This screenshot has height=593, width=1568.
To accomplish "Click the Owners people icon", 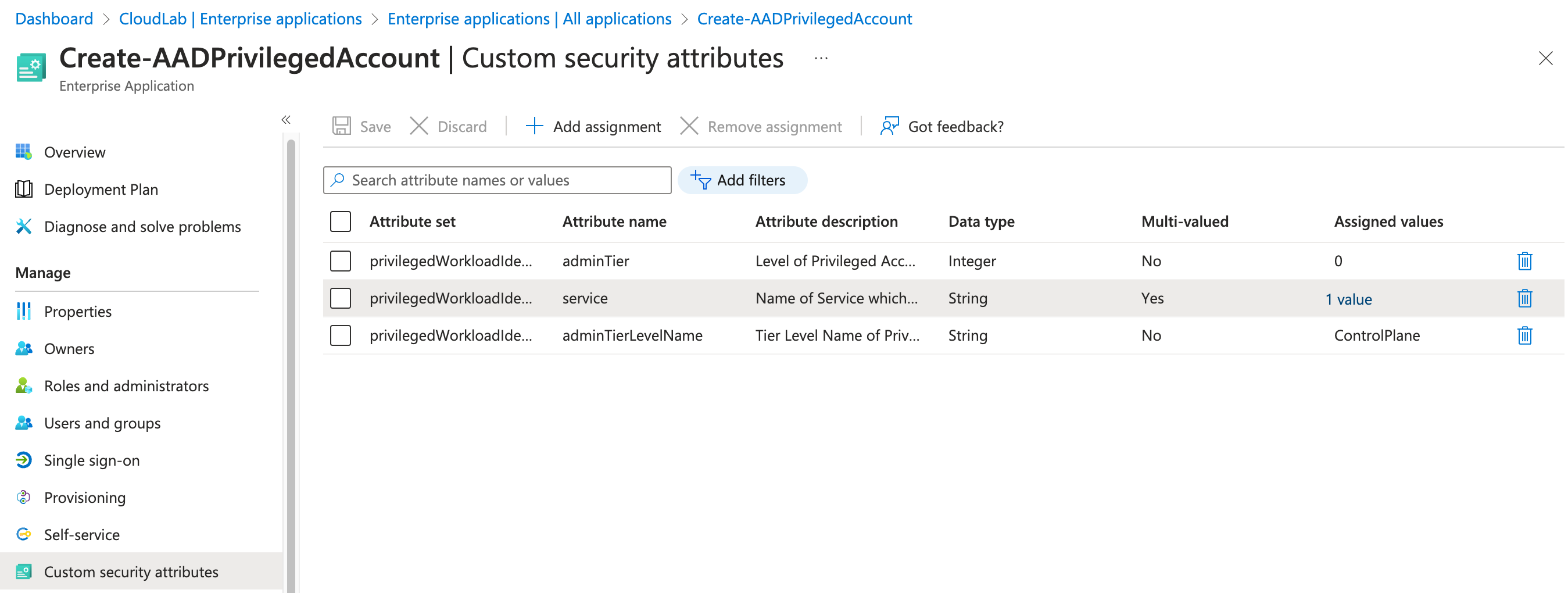I will coord(23,348).
